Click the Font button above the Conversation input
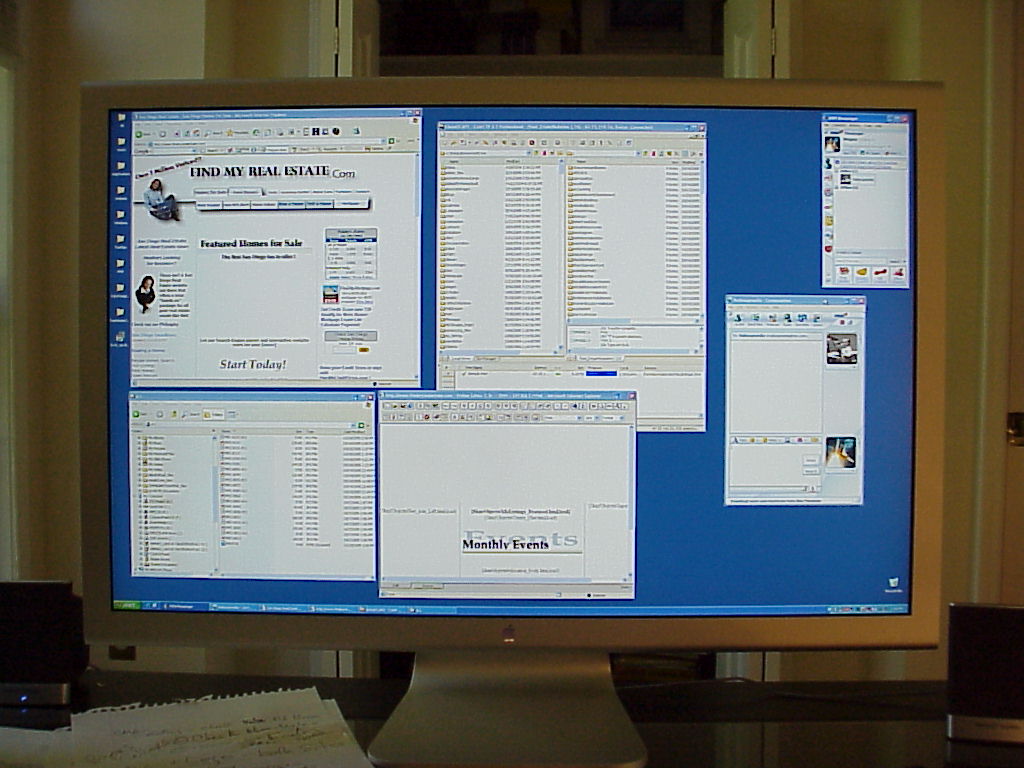 737,440
